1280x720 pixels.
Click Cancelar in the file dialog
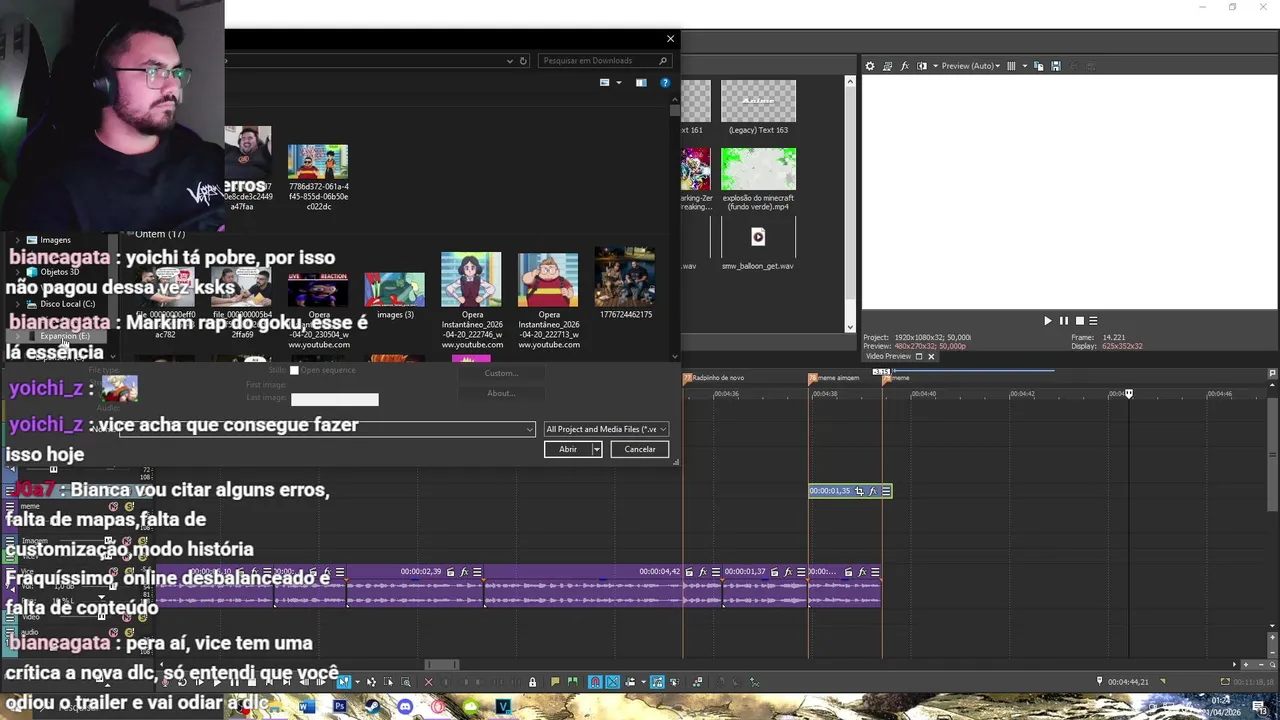[x=640, y=450]
